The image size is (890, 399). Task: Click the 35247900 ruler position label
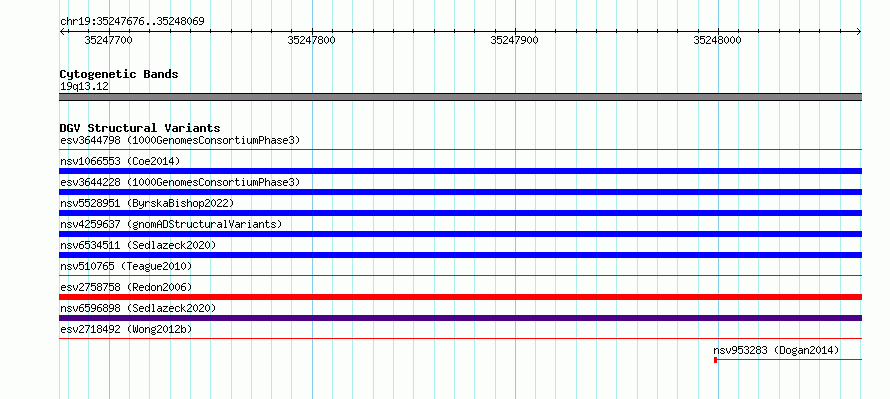(514, 40)
